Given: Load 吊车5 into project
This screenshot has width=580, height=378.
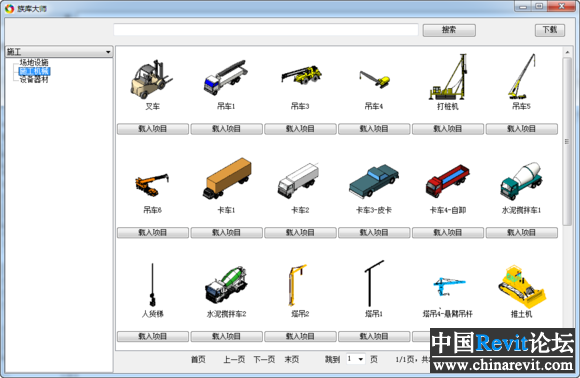Looking at the screenshot, I should click(522, 129).
